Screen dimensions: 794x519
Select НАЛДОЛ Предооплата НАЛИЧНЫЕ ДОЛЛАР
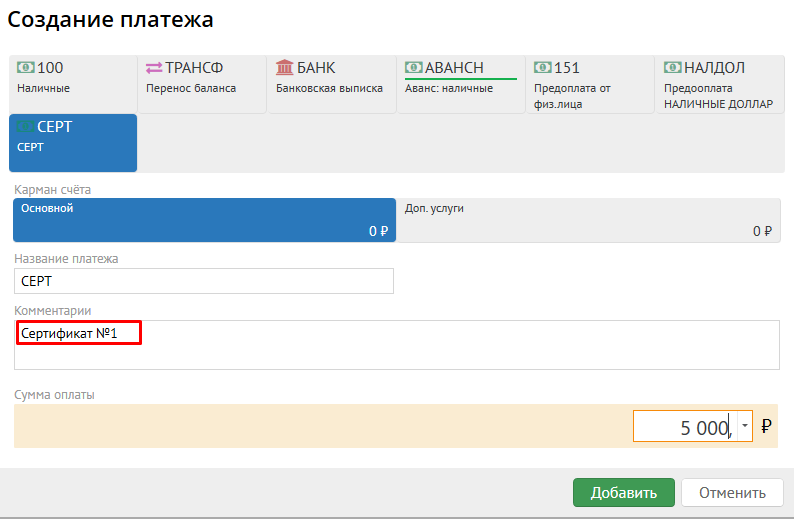click(x=720, y=84)
